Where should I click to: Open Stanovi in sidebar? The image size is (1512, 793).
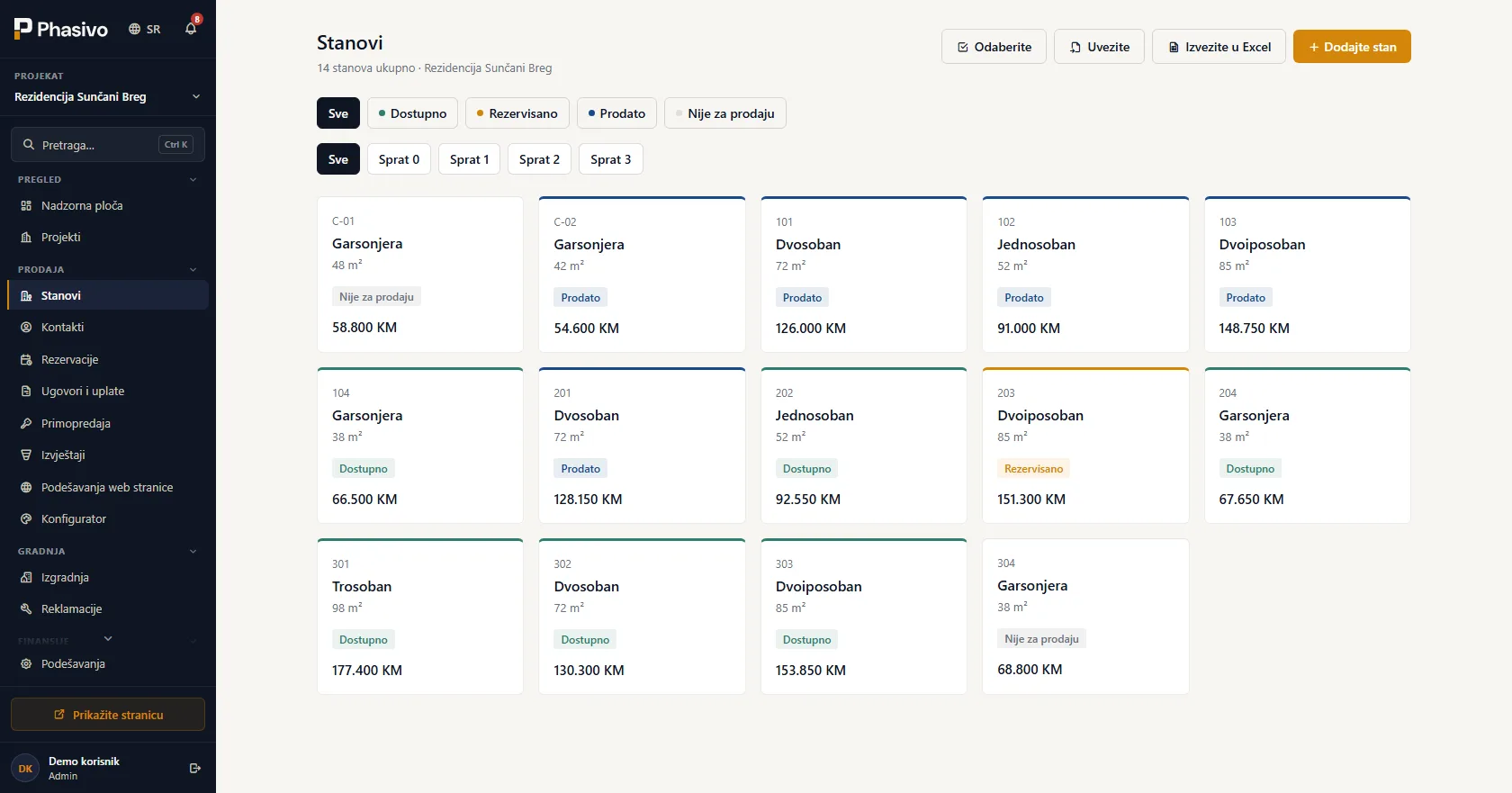[108, 295]
